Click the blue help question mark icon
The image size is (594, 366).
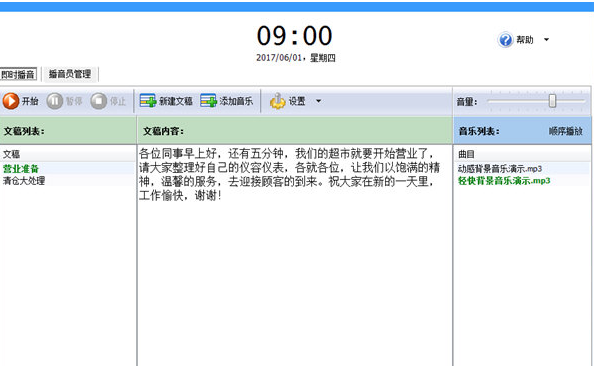click(505, 40)
